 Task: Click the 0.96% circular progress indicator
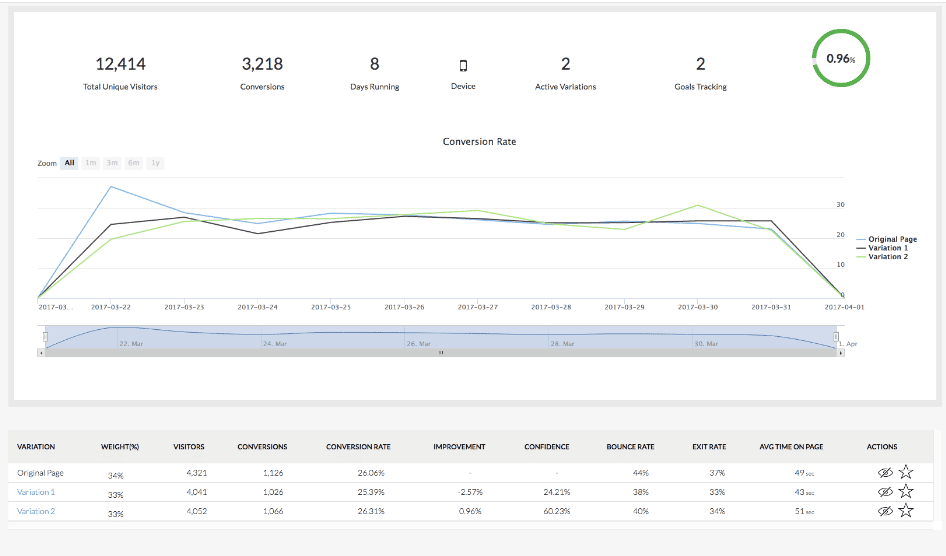pos(840,59)
